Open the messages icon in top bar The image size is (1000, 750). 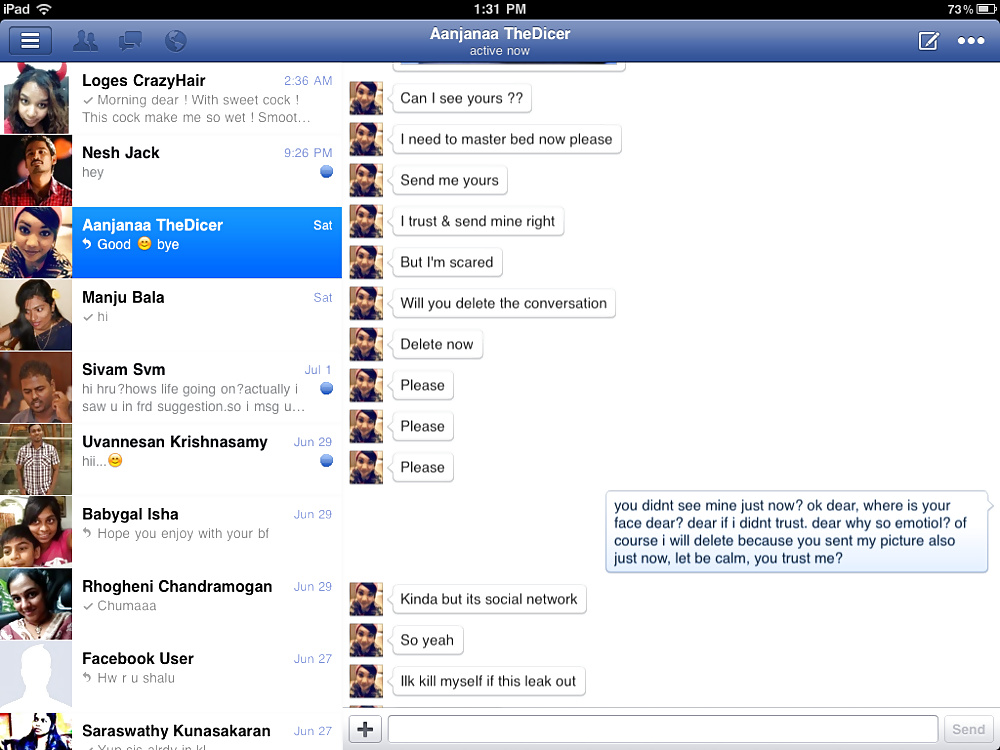(130, 41)
